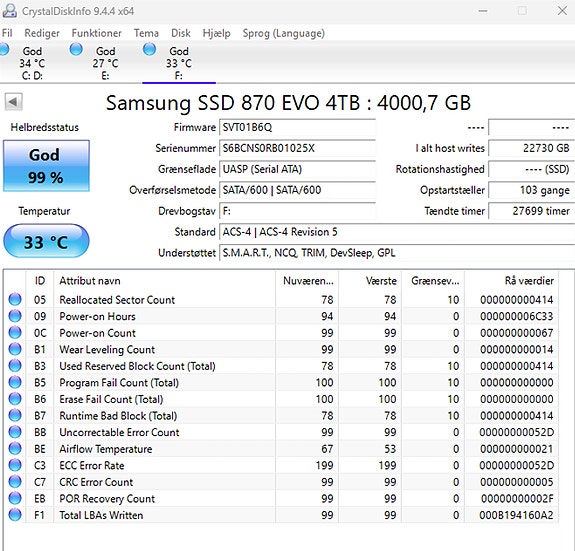Click the CrystalDiskInfo title bar app icon

[x=9, y=11]
